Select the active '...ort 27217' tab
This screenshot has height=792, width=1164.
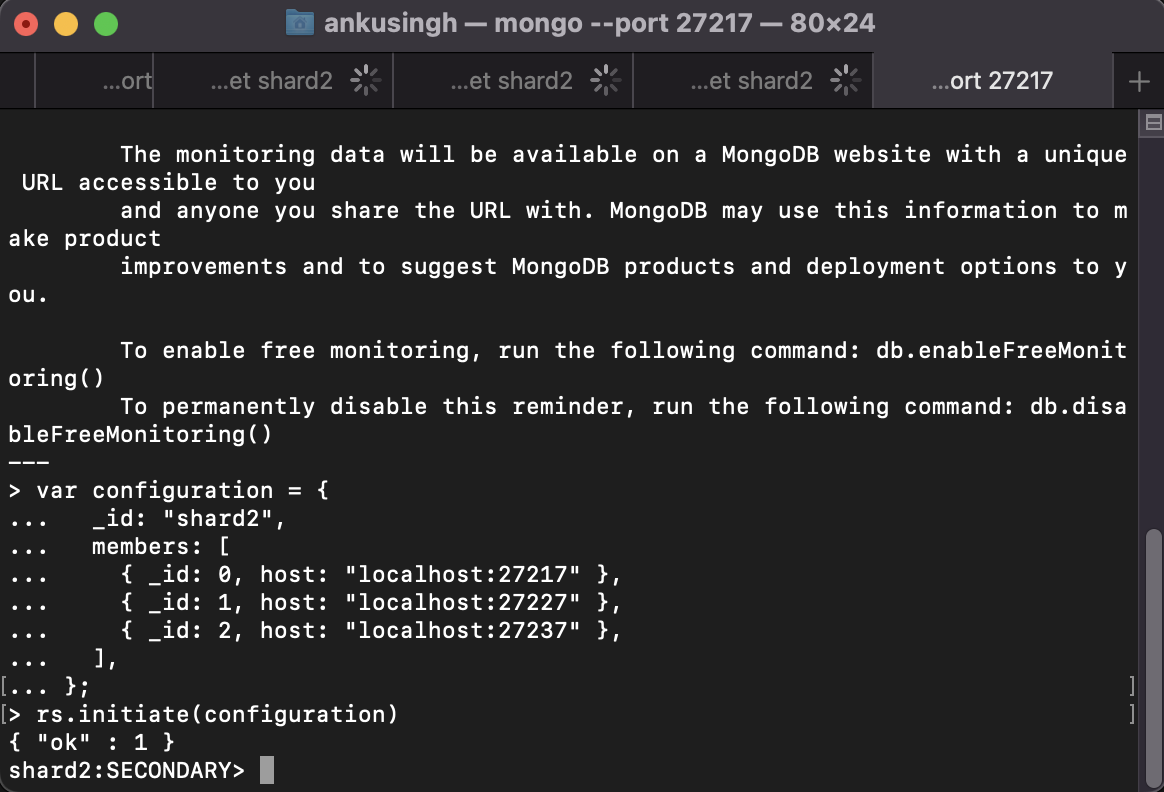click(991, 81)
